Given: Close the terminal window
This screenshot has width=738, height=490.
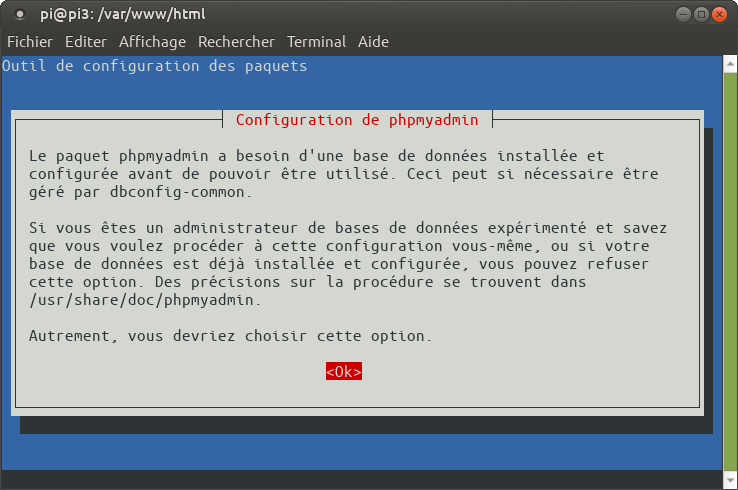Looking at the screenshot, I should click(720, 15).
